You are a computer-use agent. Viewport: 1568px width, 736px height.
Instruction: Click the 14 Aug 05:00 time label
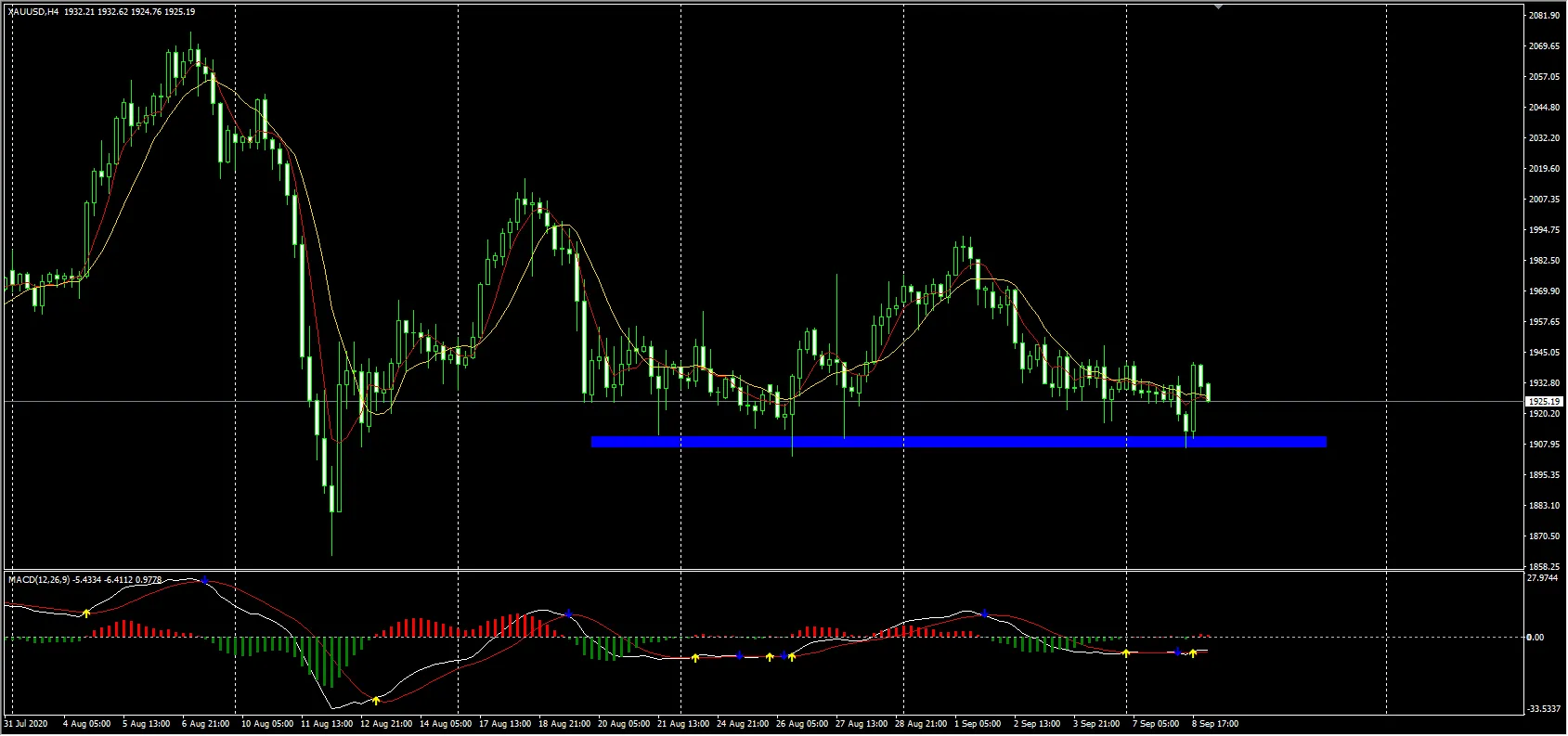(446, 724)
